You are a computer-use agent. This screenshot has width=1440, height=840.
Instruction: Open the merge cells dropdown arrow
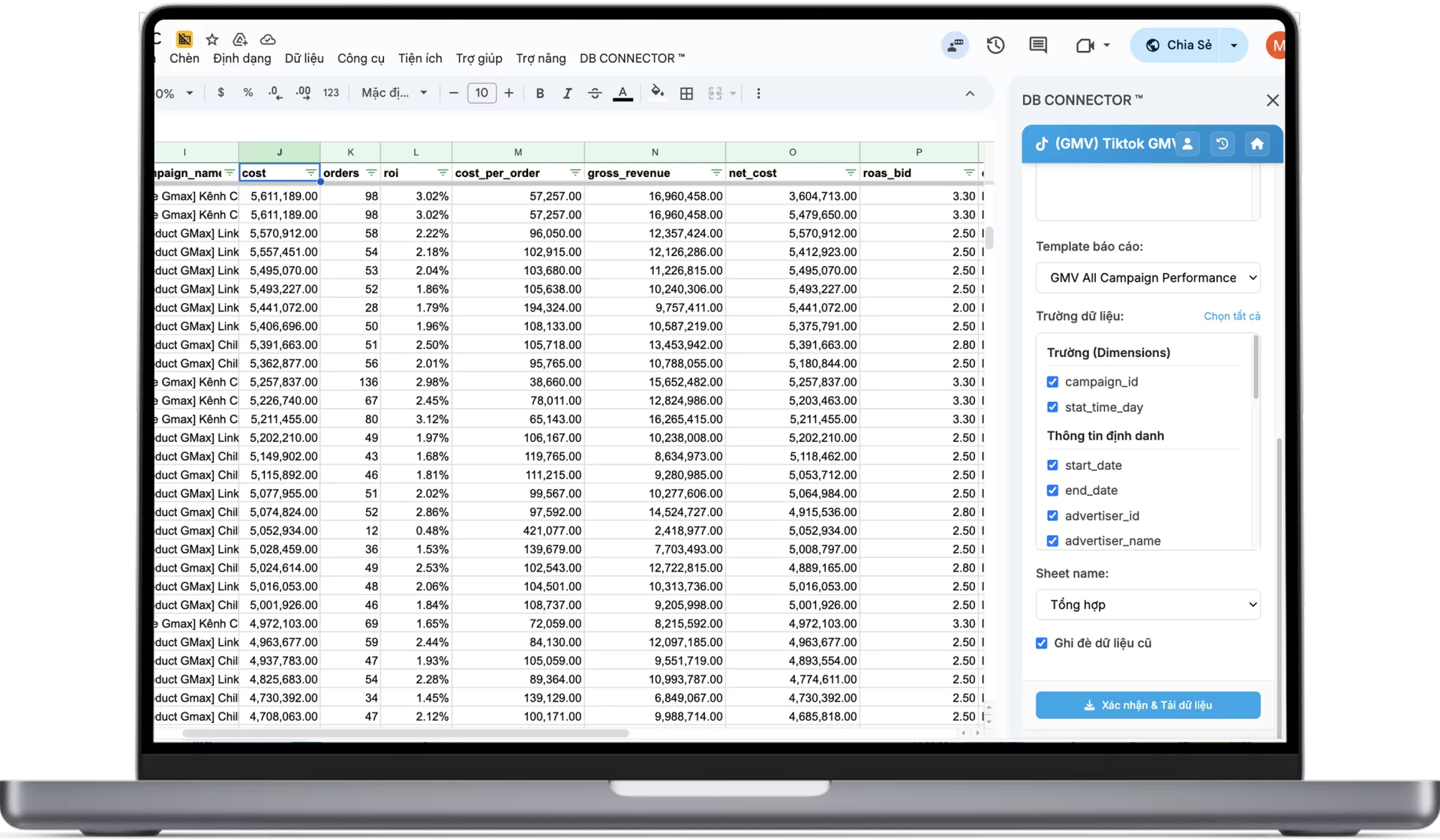733,93
